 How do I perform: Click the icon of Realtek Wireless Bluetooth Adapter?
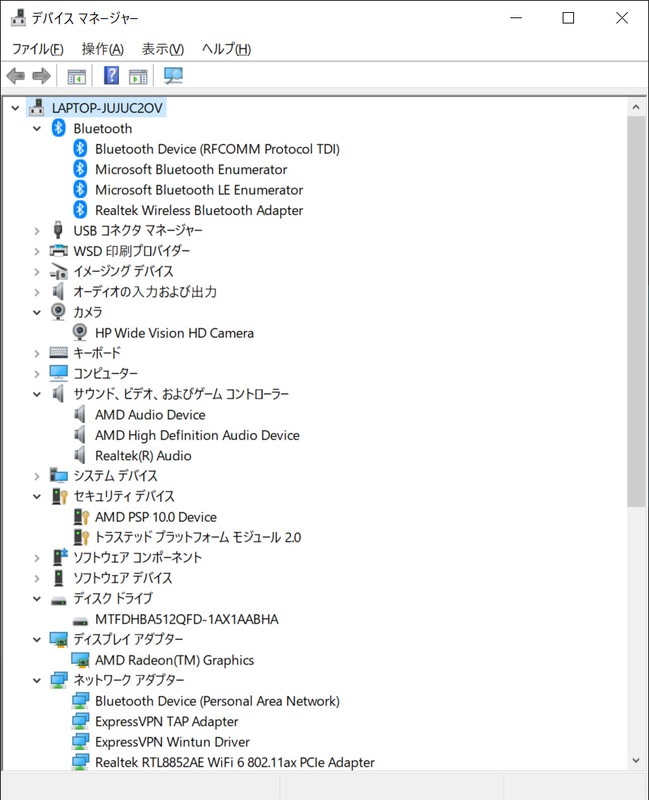80,210
